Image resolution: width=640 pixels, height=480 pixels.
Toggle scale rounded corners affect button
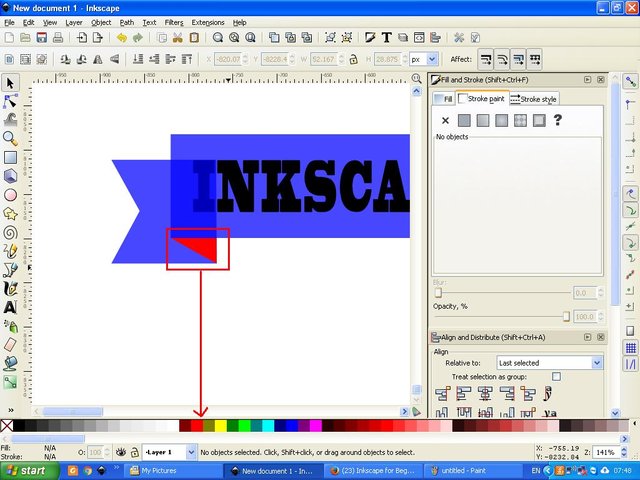tap(502, 60)
